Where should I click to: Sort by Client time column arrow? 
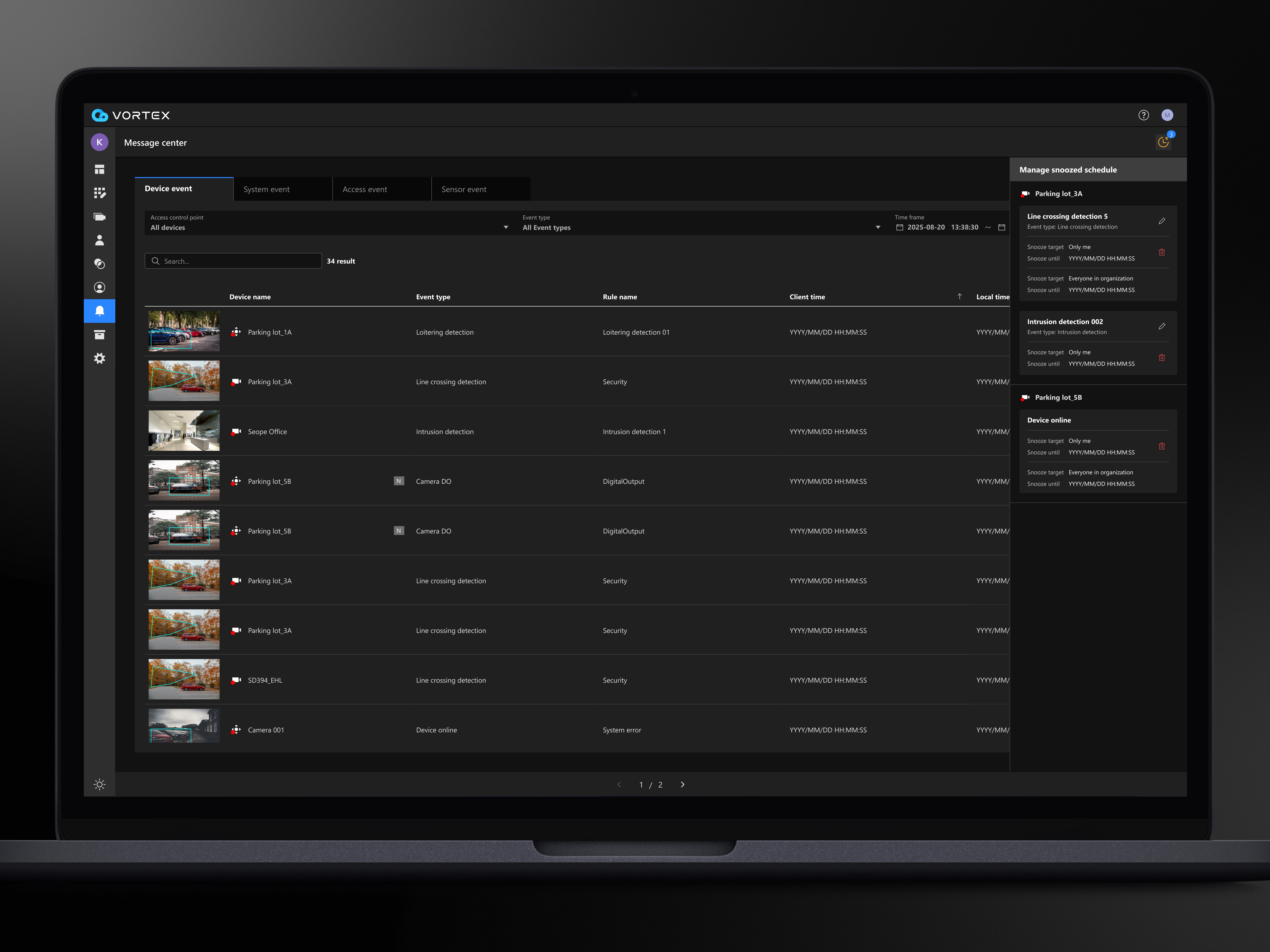click(x=959, y=297)
